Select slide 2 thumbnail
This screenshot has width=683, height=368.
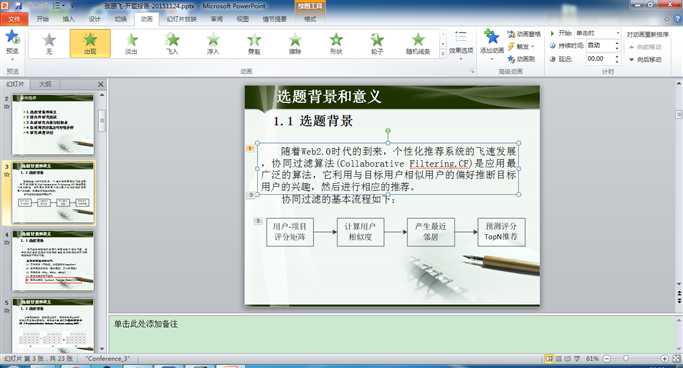[53, 125]
